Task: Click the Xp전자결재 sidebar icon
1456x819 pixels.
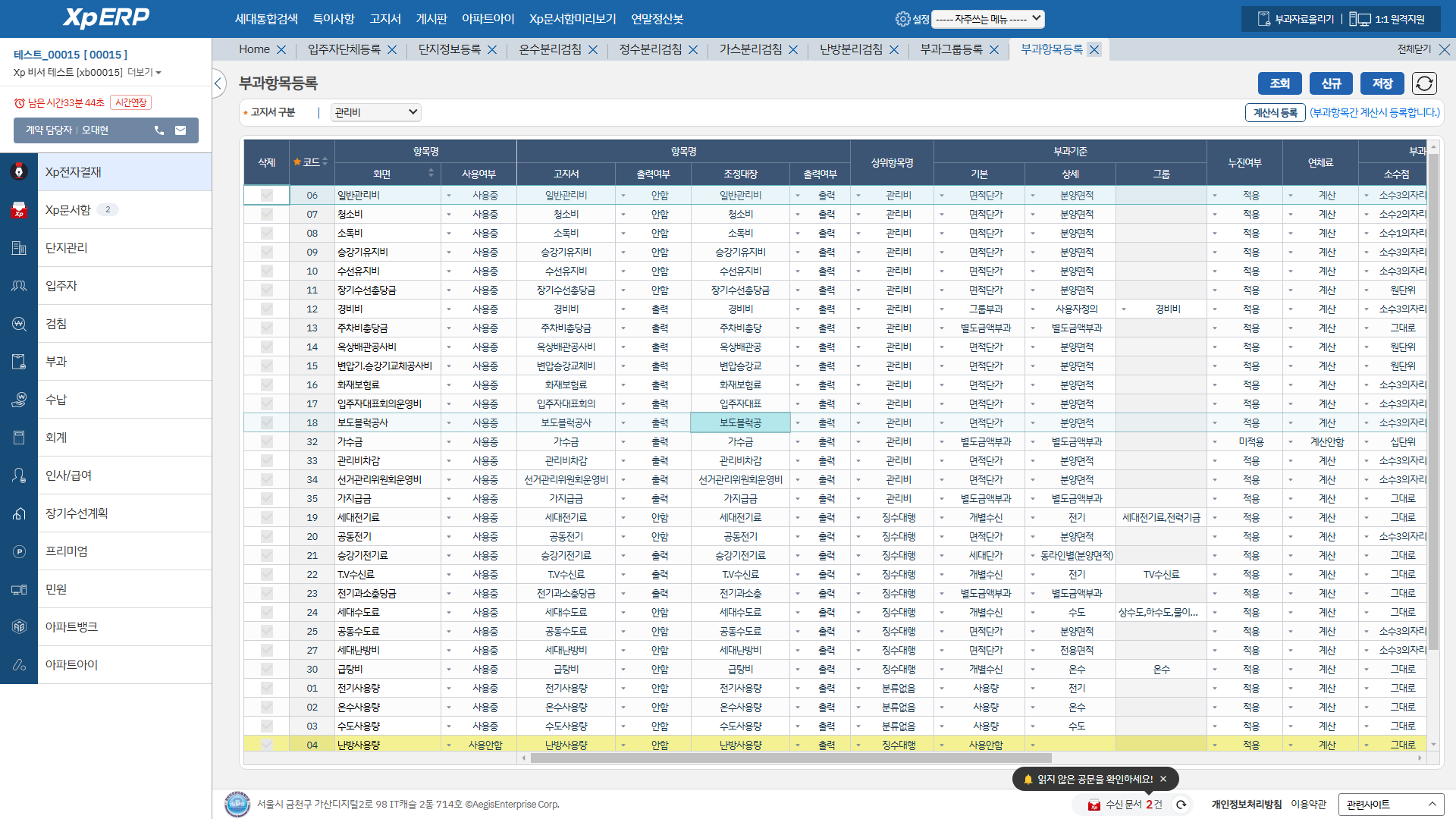Action: (x=19, y=172)
